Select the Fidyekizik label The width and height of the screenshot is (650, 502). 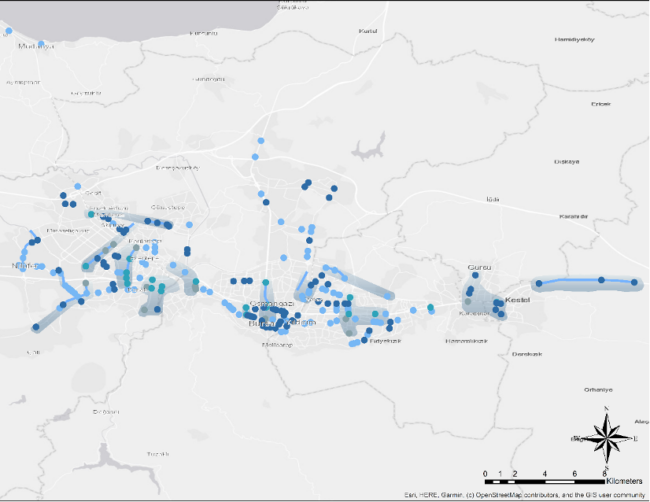384,341
